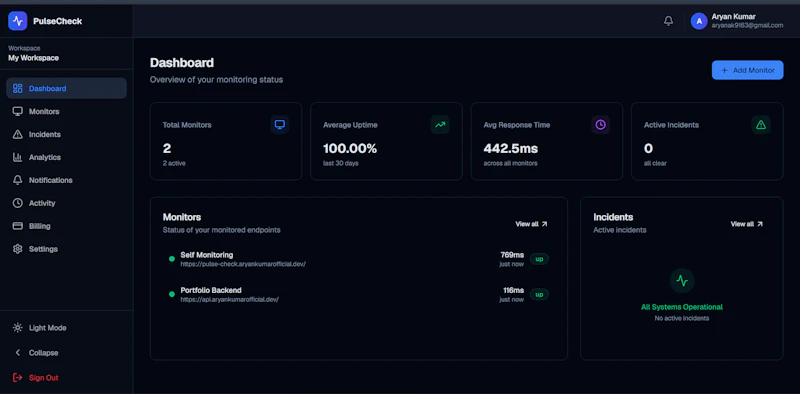800x394 pixels.
Task: Click the Dashboard grid icon in sidebar
Action: [18, 88]
